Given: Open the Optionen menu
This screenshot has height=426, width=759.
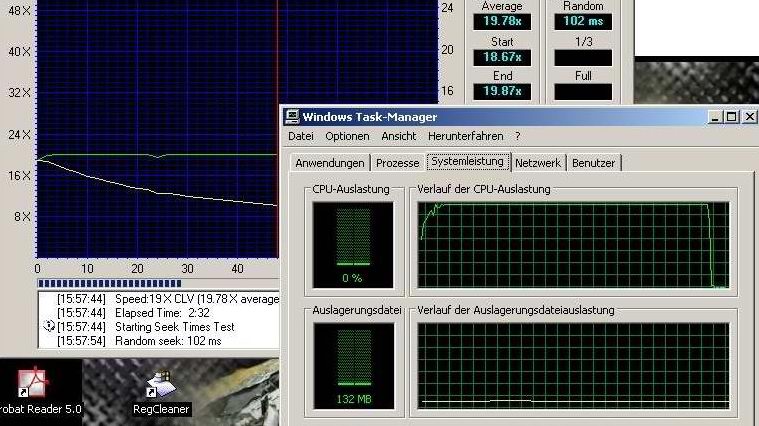Looking at the screenshot, I should pos(347,136).
